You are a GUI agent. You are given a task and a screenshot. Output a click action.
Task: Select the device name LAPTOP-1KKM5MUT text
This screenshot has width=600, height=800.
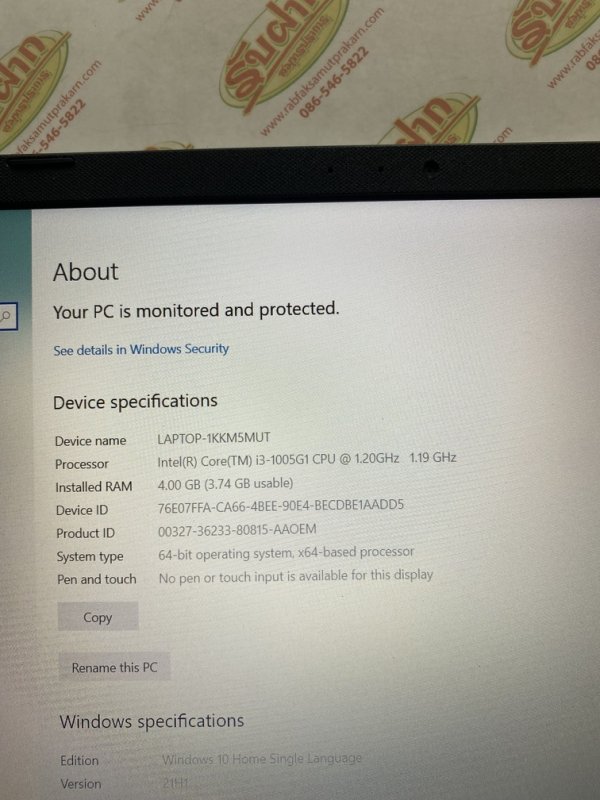[214, 438]
